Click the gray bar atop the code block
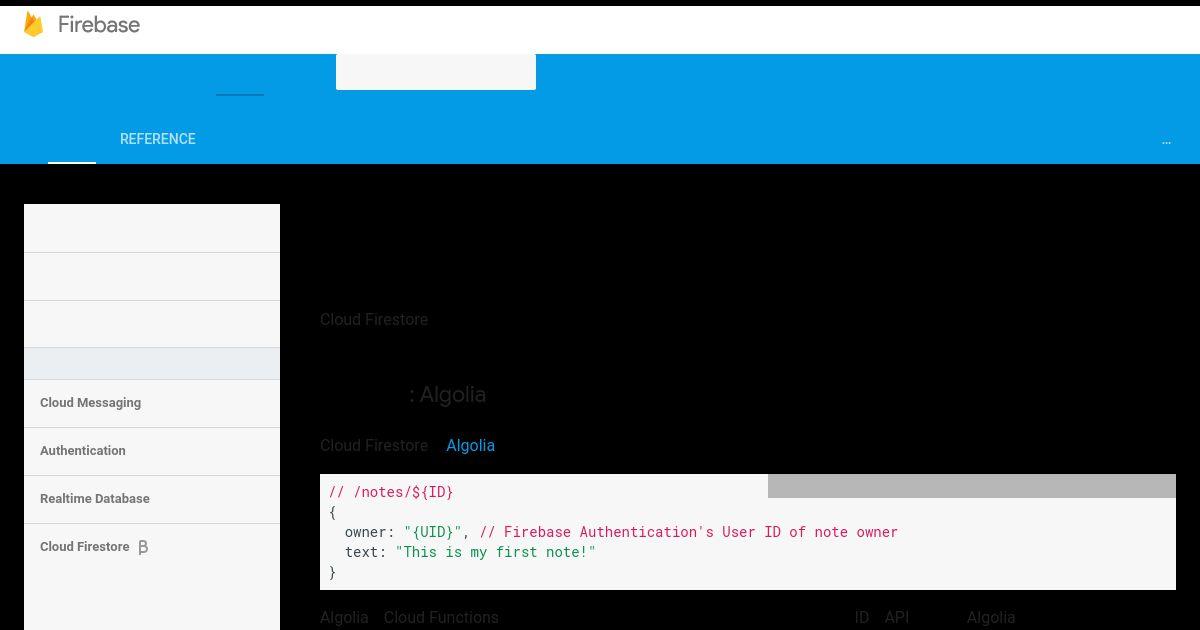This screenshot has width=1200, height=630. point(972,486)
